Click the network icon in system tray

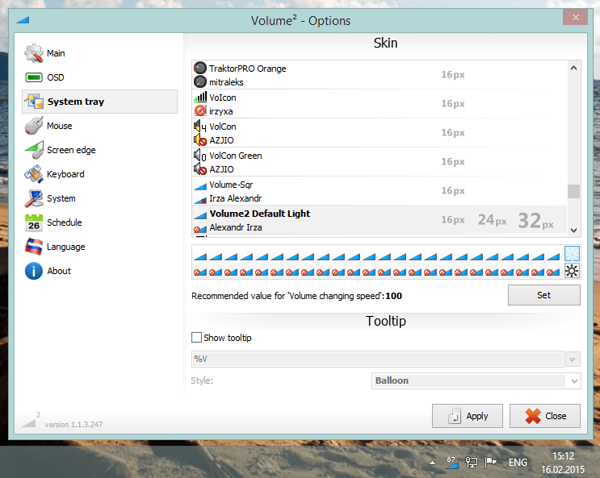tap(471, 462)
